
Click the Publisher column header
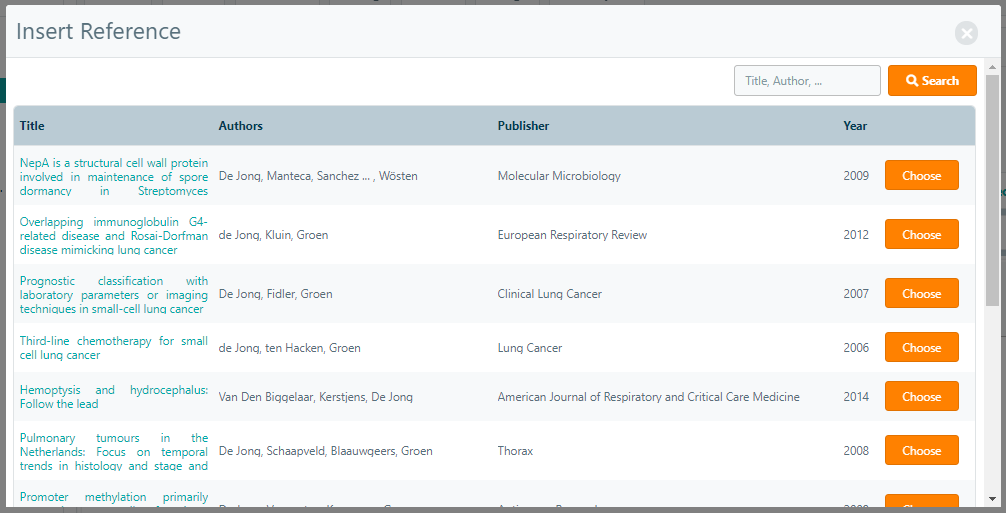(x=524, y=126)
